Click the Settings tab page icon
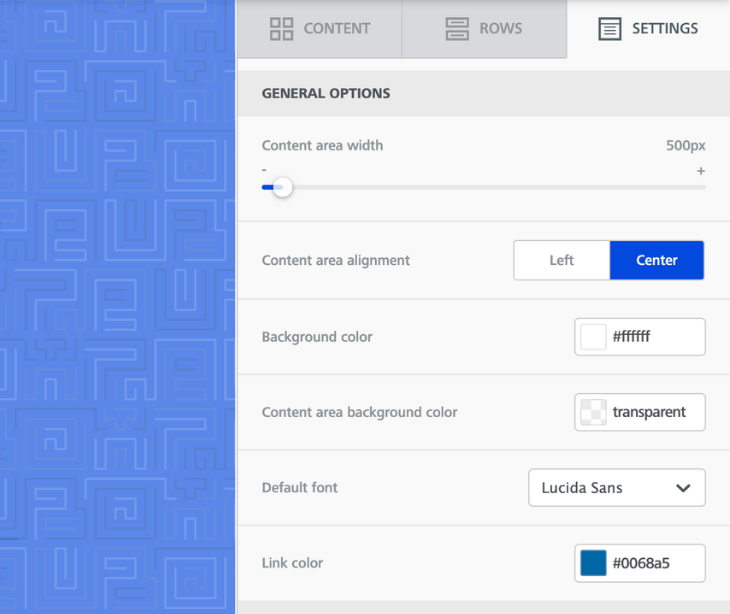The image size is (730, 614). 609,29
